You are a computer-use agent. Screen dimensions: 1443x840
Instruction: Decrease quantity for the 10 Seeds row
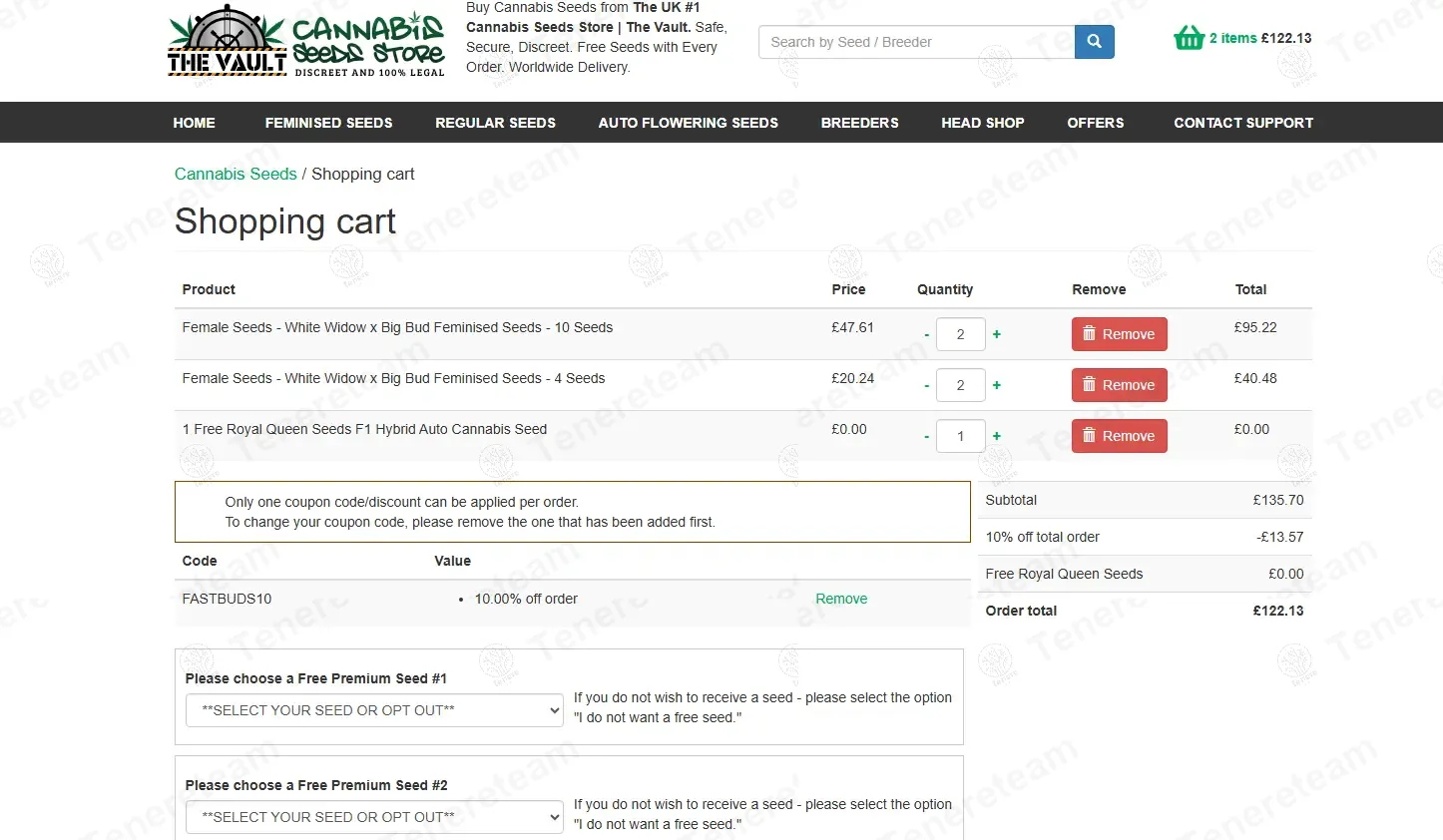click(x=927, y=335)
